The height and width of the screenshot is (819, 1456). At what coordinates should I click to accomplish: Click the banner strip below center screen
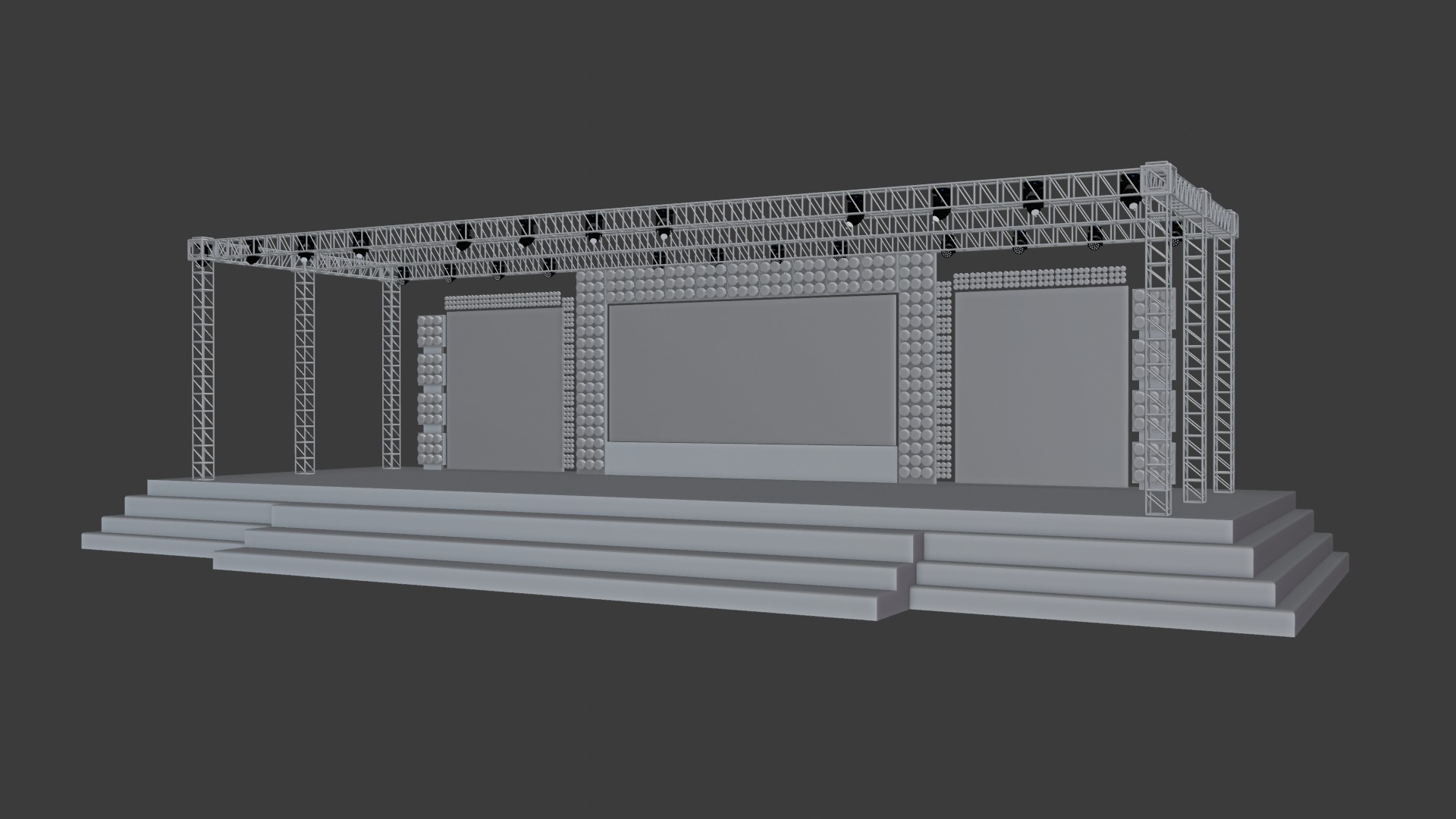coord(749,463)
